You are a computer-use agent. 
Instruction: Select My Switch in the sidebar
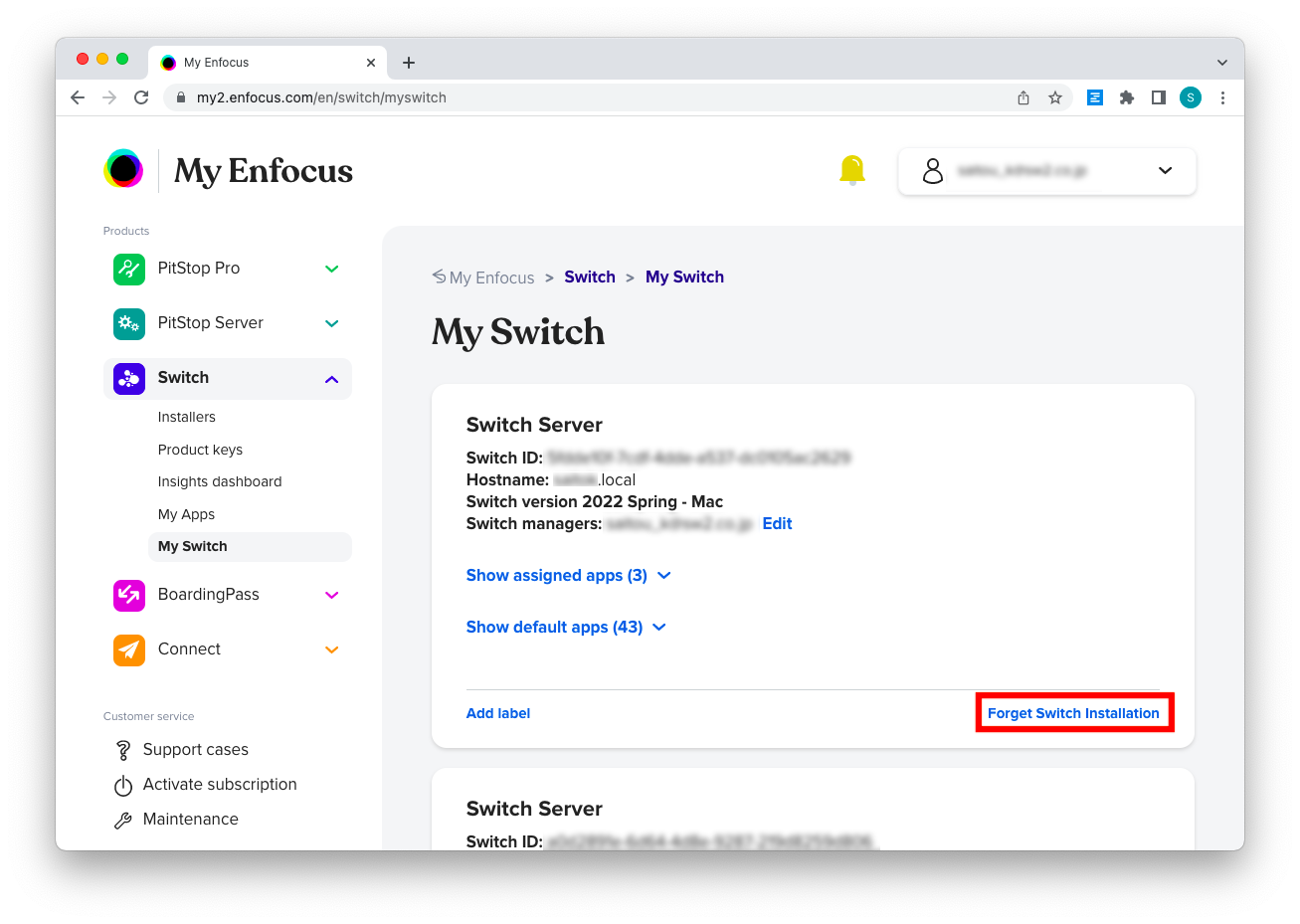[250, 547]
